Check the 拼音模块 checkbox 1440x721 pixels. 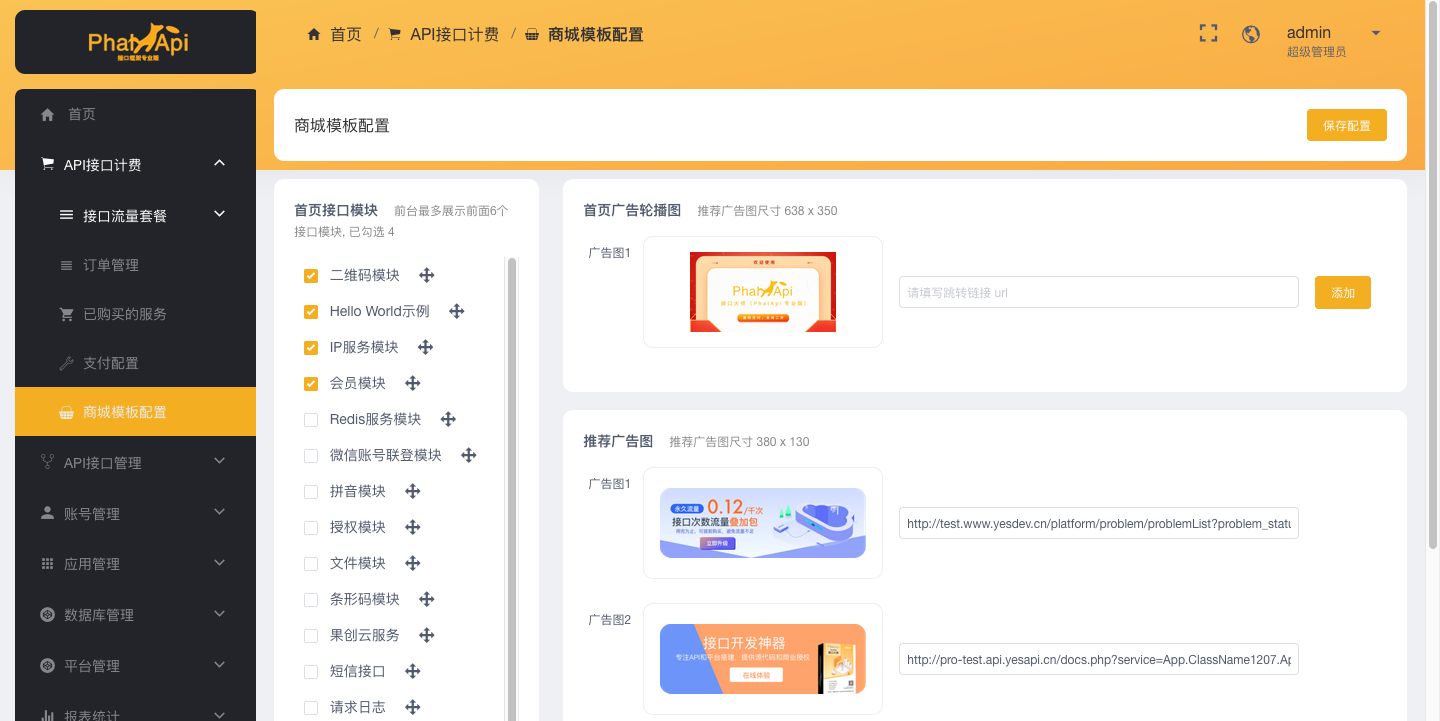[311, 492]
